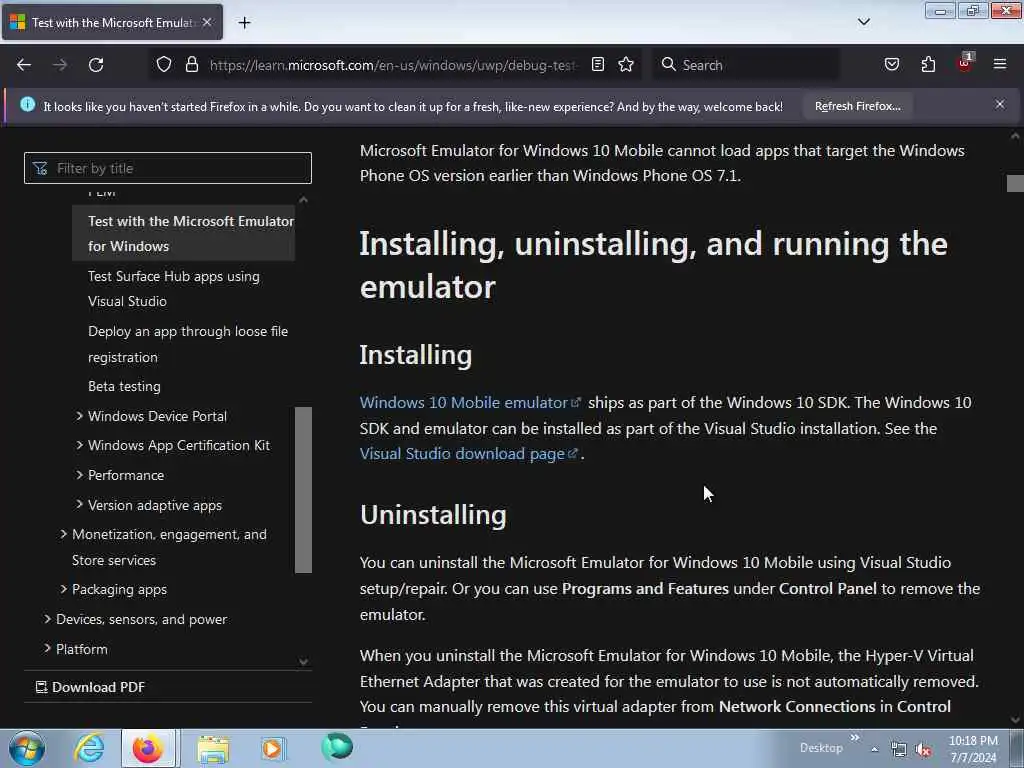This screenshot has height=768, width=1024.
Task: Open the Windows 10 Mobile emulator link
Action: (470, 402)
